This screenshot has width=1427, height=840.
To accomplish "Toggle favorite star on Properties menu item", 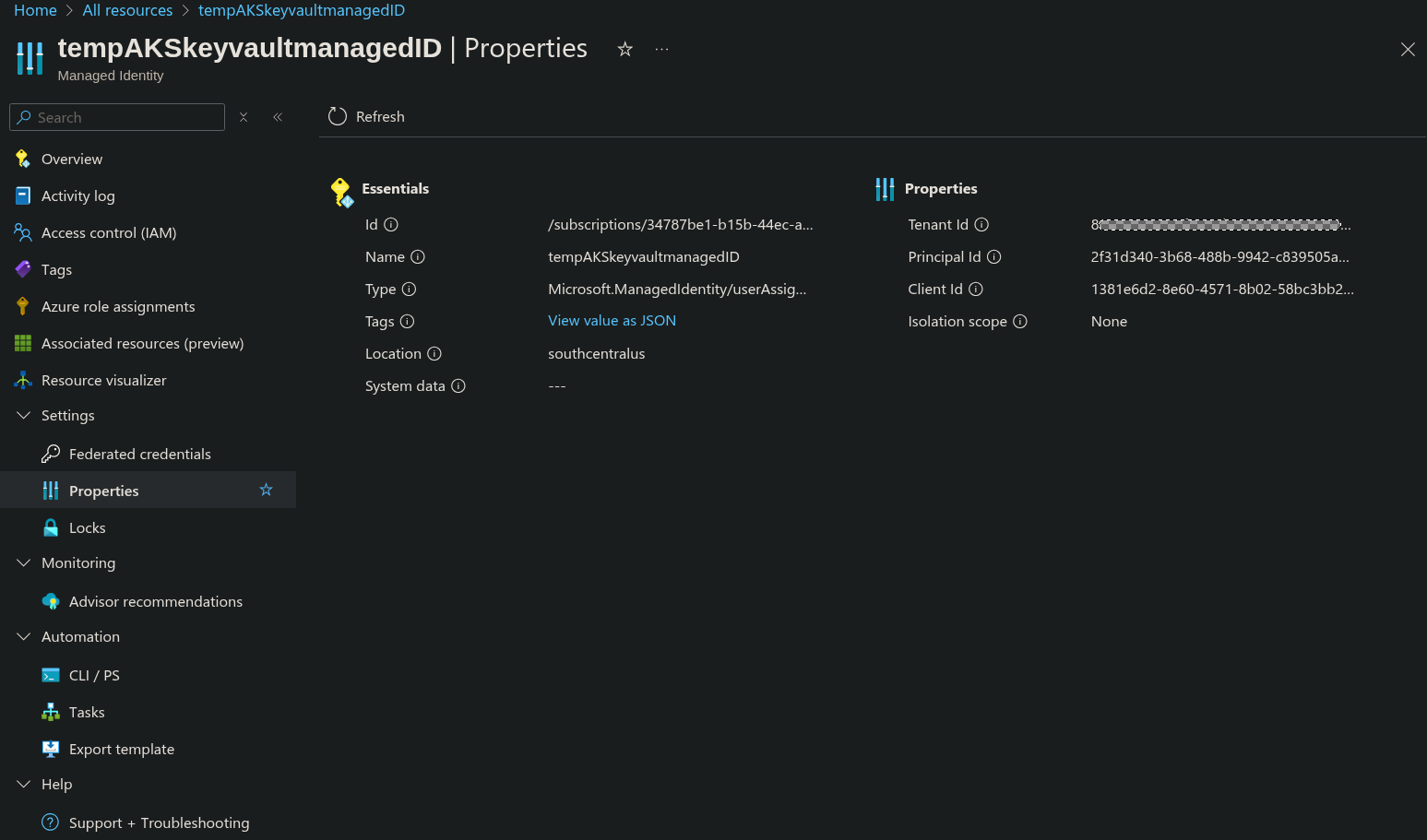I will pos(266,490).
